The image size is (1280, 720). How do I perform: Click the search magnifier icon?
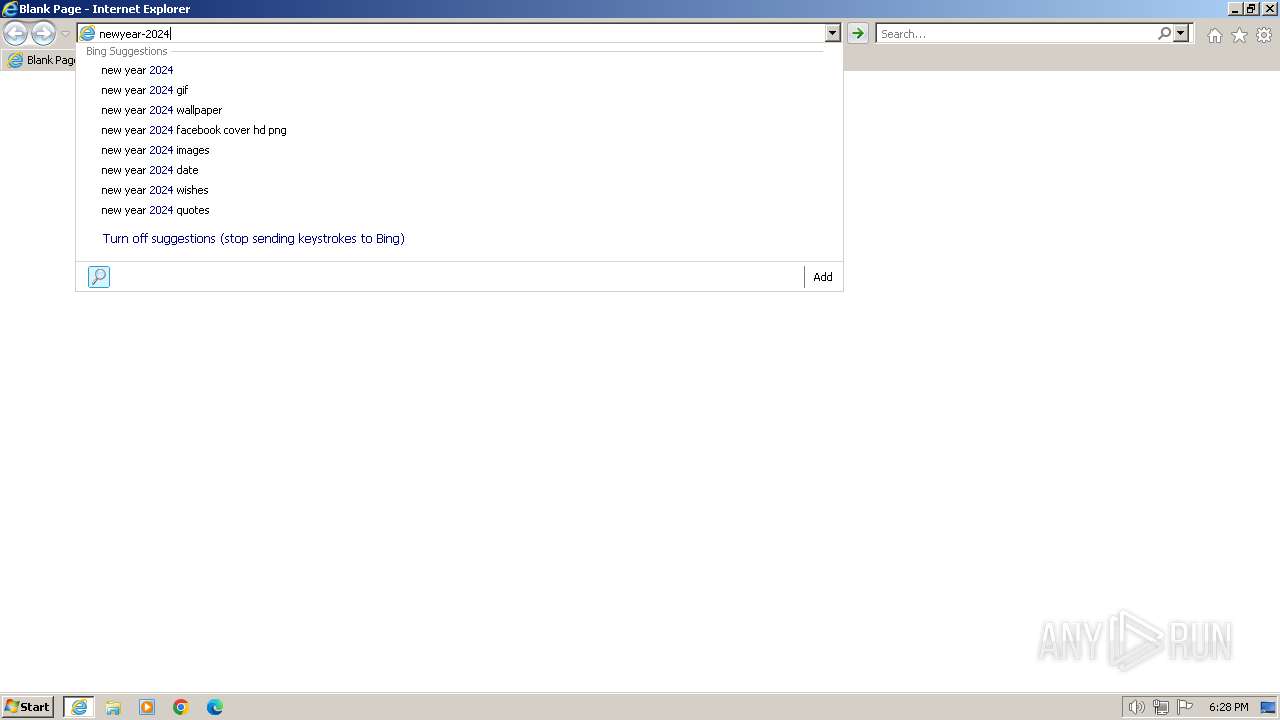[x=1164, y=33]
